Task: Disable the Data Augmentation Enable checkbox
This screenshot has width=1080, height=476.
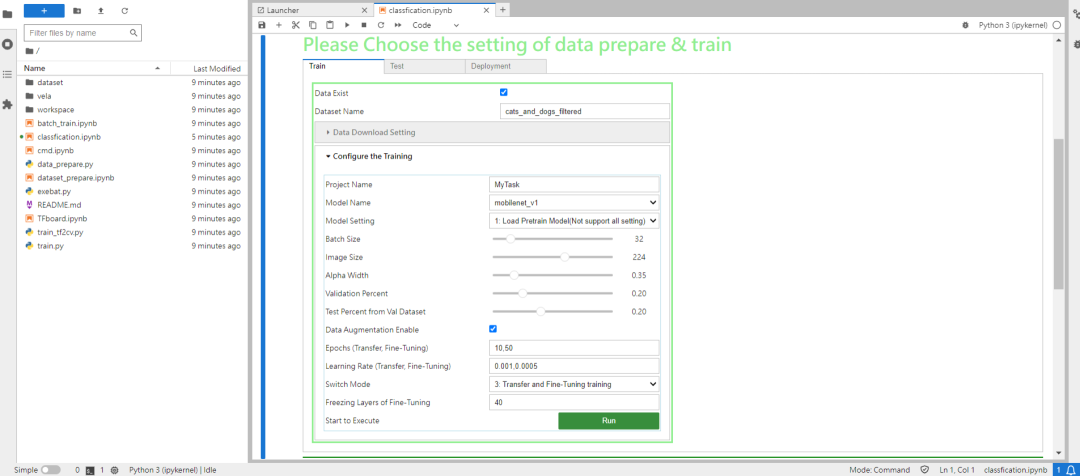Action: tap(492, 329)
